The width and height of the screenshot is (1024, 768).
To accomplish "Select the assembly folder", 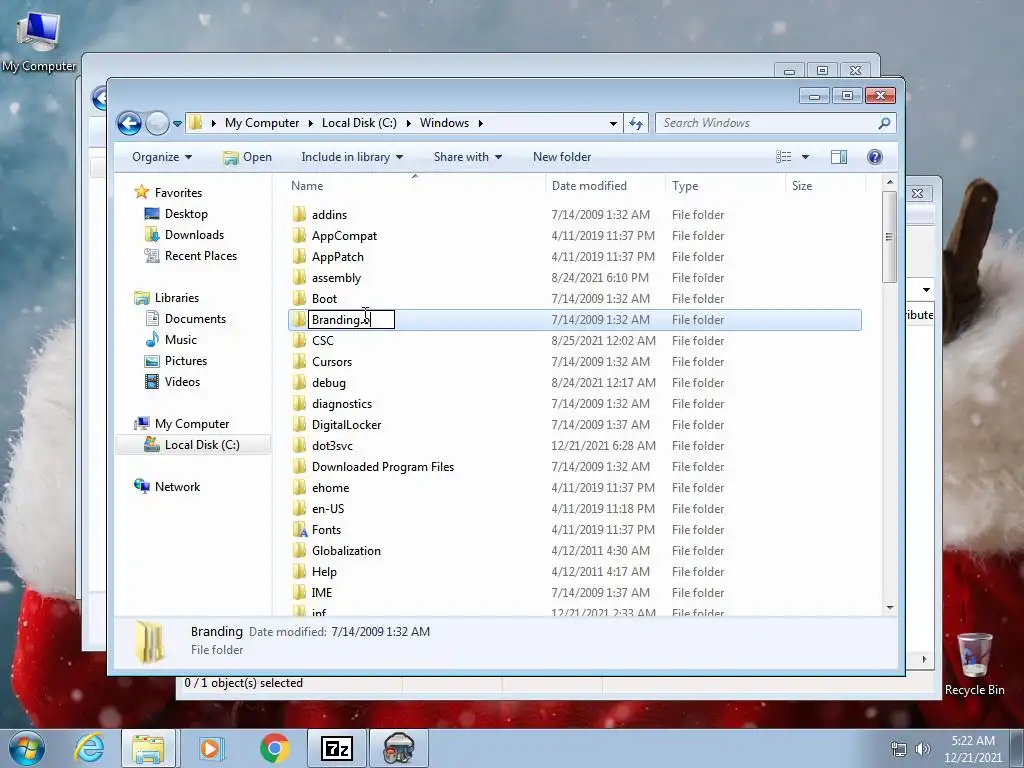I will coord(336,278).
